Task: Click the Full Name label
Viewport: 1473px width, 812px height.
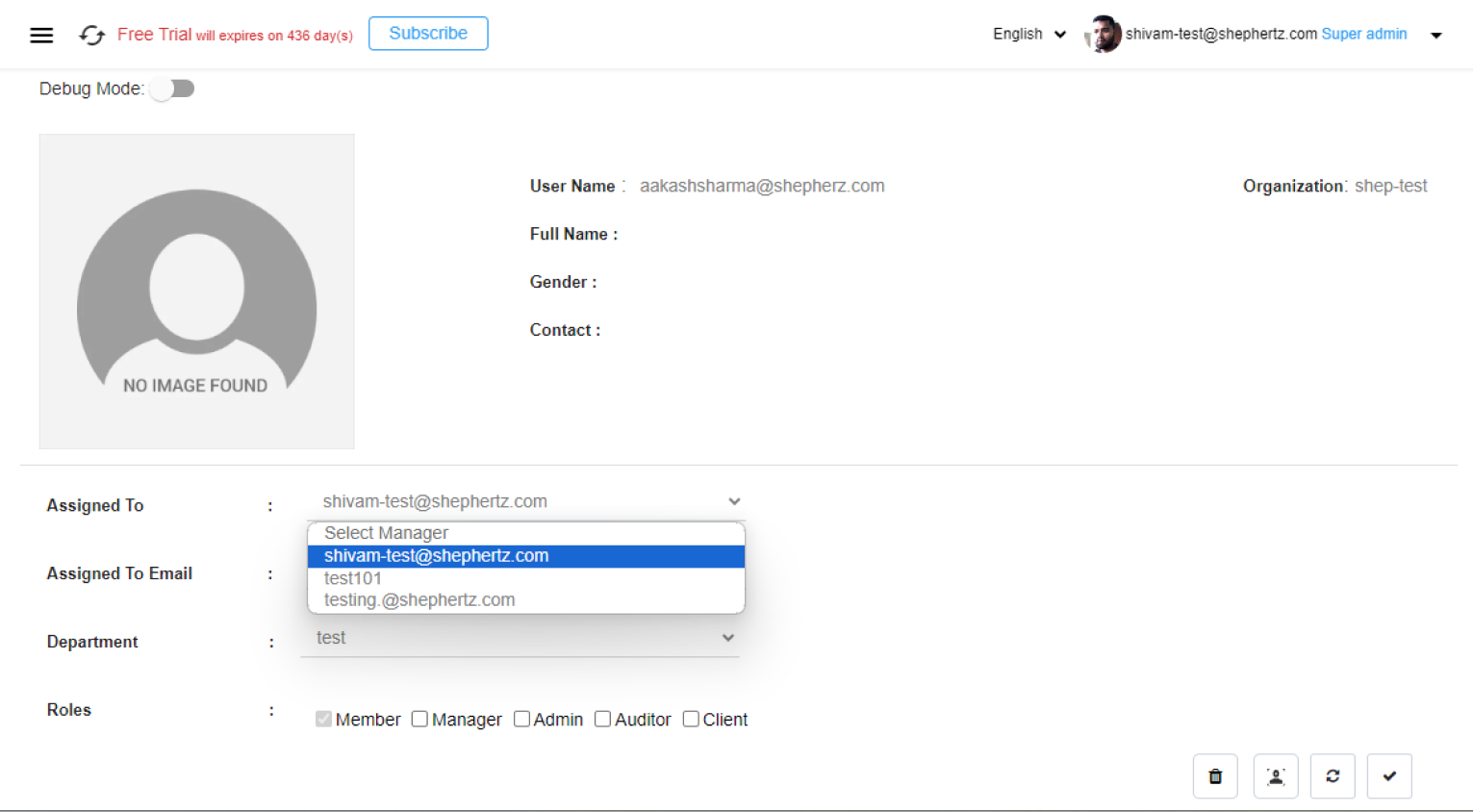Action: [573, 234]
